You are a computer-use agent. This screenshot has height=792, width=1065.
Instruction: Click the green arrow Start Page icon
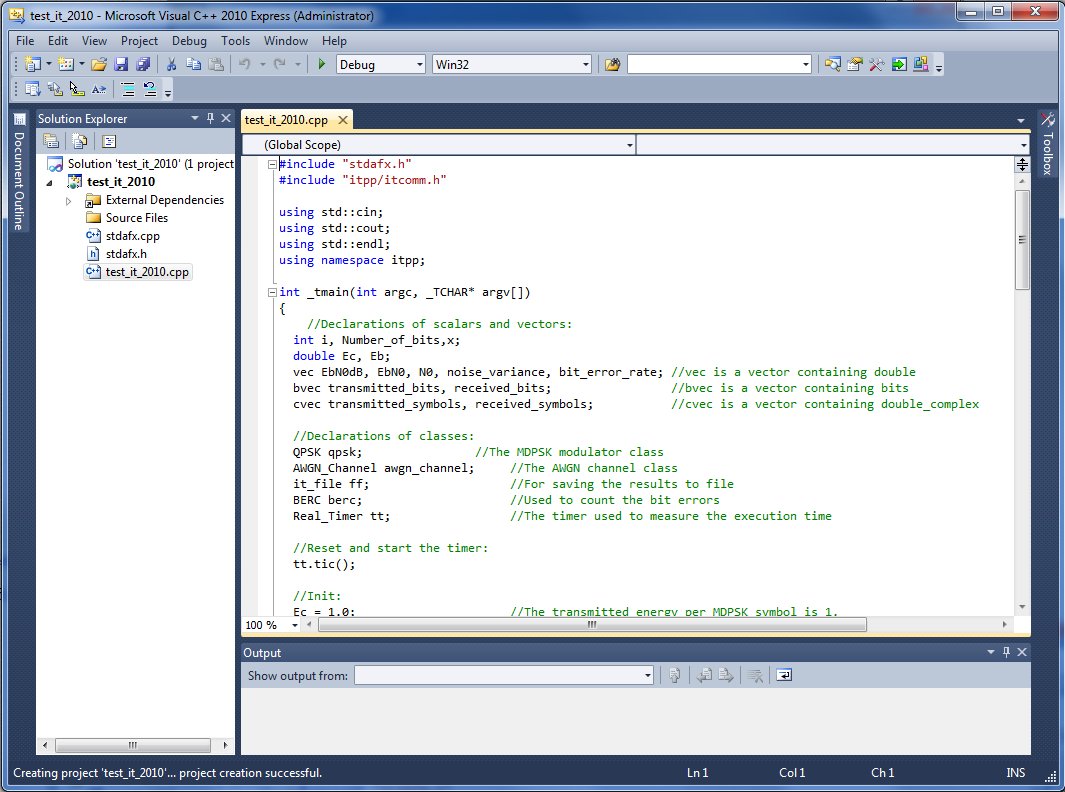point(899,65)
